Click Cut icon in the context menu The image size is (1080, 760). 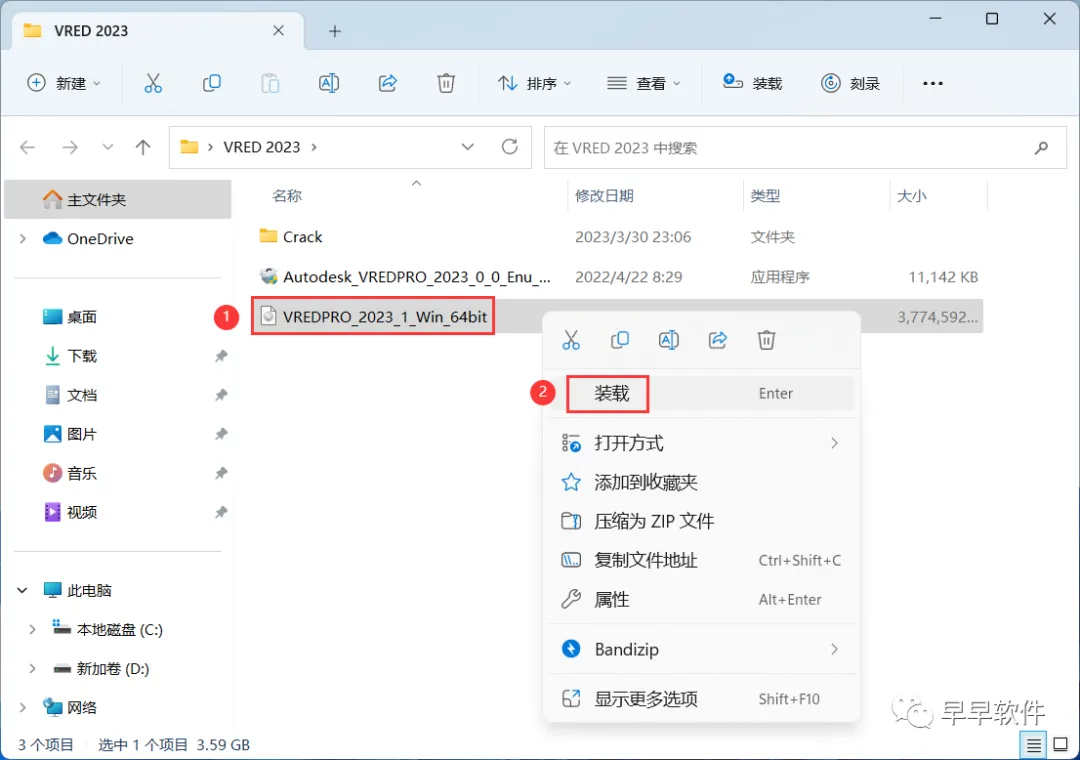[x=571, y=340]
